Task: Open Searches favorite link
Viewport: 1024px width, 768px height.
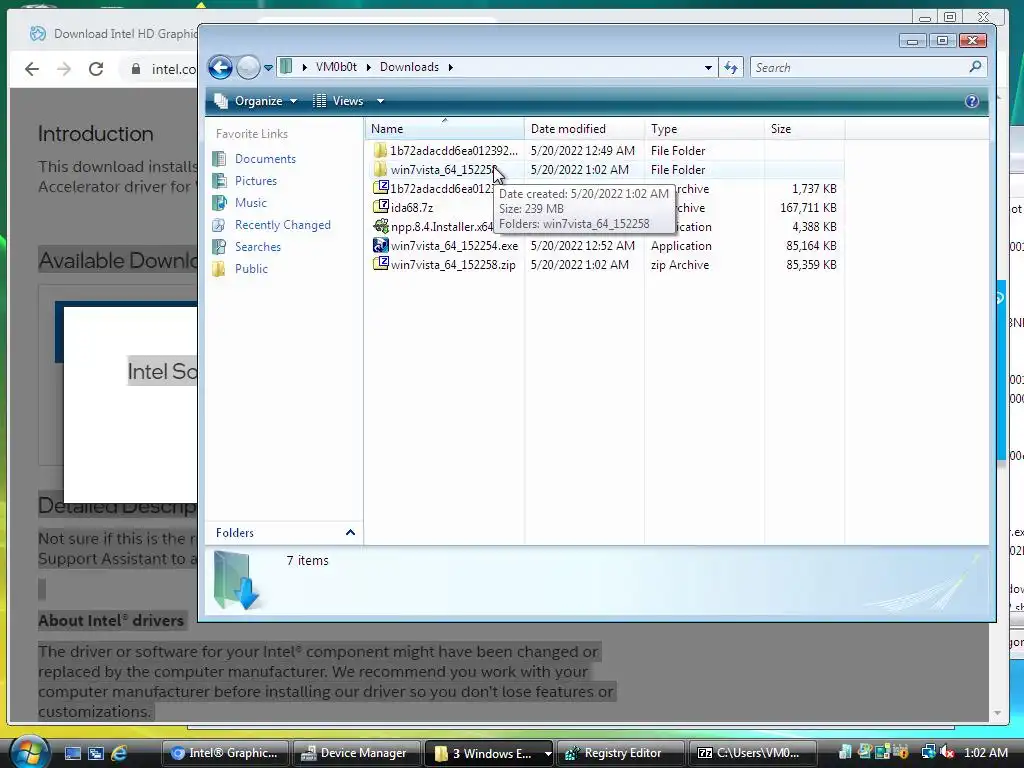Action: [257, 247]
